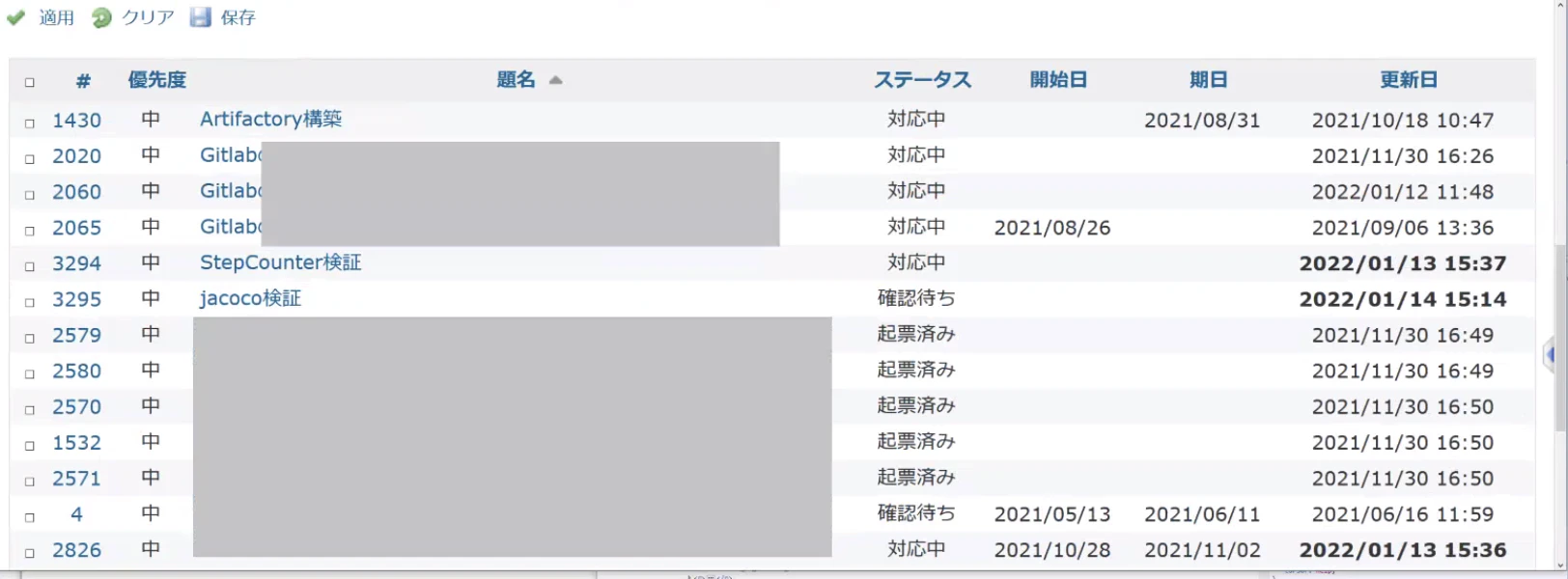This screenshot has width=1568, height=579.
Task: Sort by the 開始日 column header
Action: tap(1058, 80)
